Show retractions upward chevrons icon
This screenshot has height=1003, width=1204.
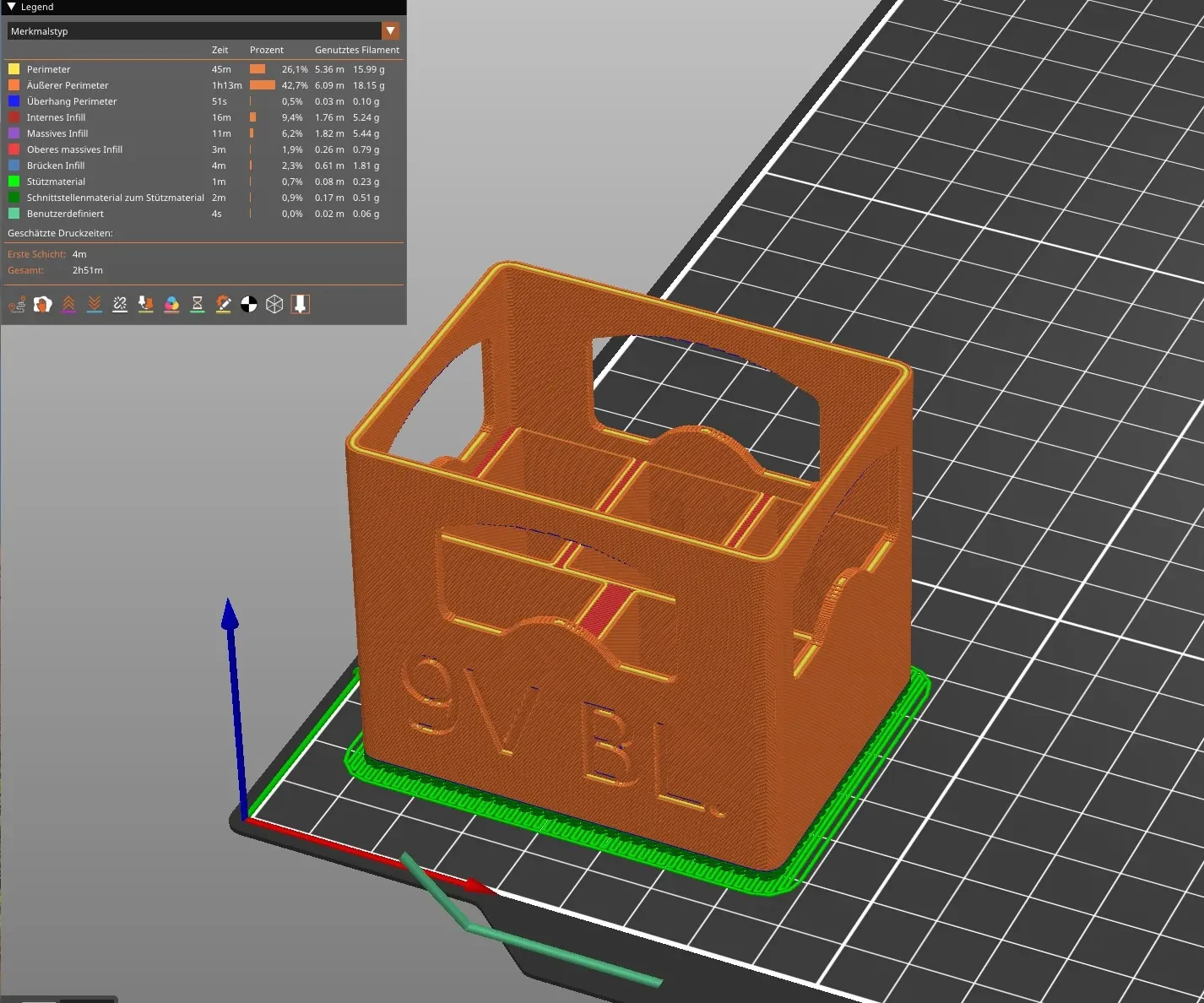(68, 304)
